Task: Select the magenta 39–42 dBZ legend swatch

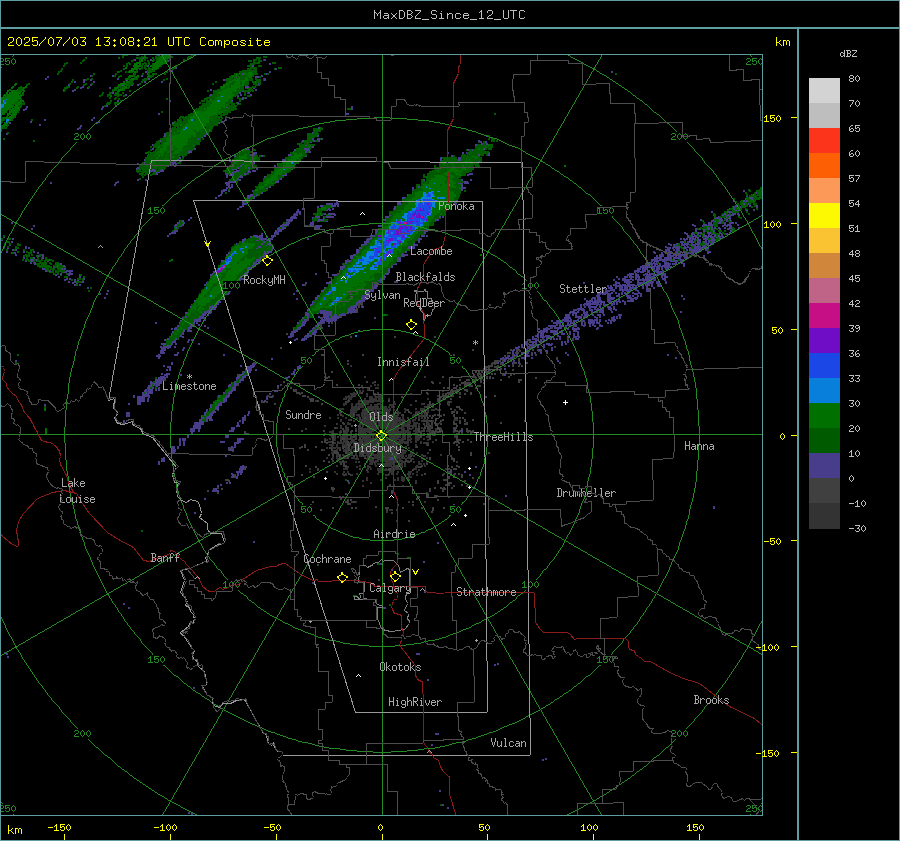Action: [824, 315]
